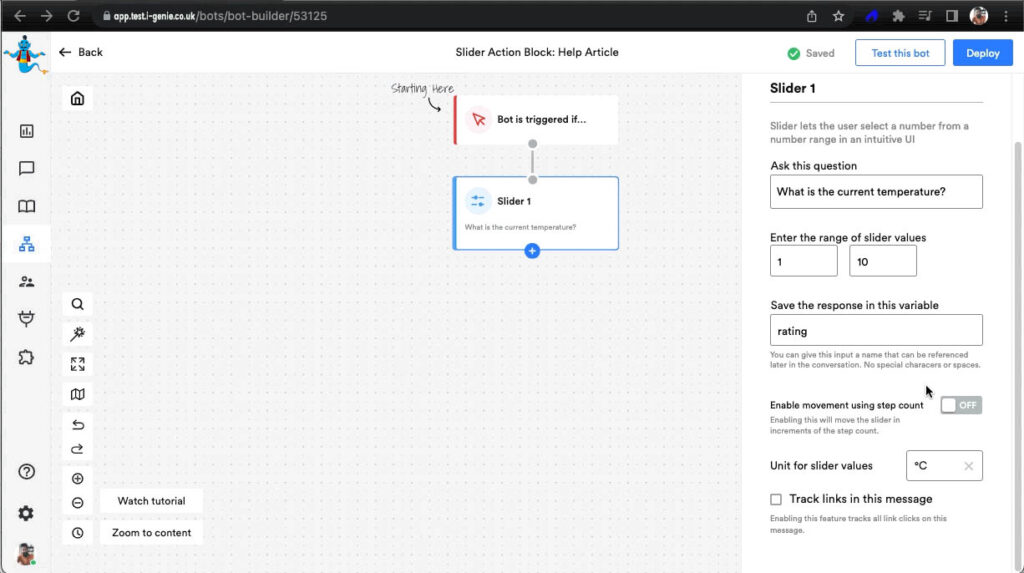Click the Deploy button
The height and width of the screenshot is (573, 1024).
(982, 53)
